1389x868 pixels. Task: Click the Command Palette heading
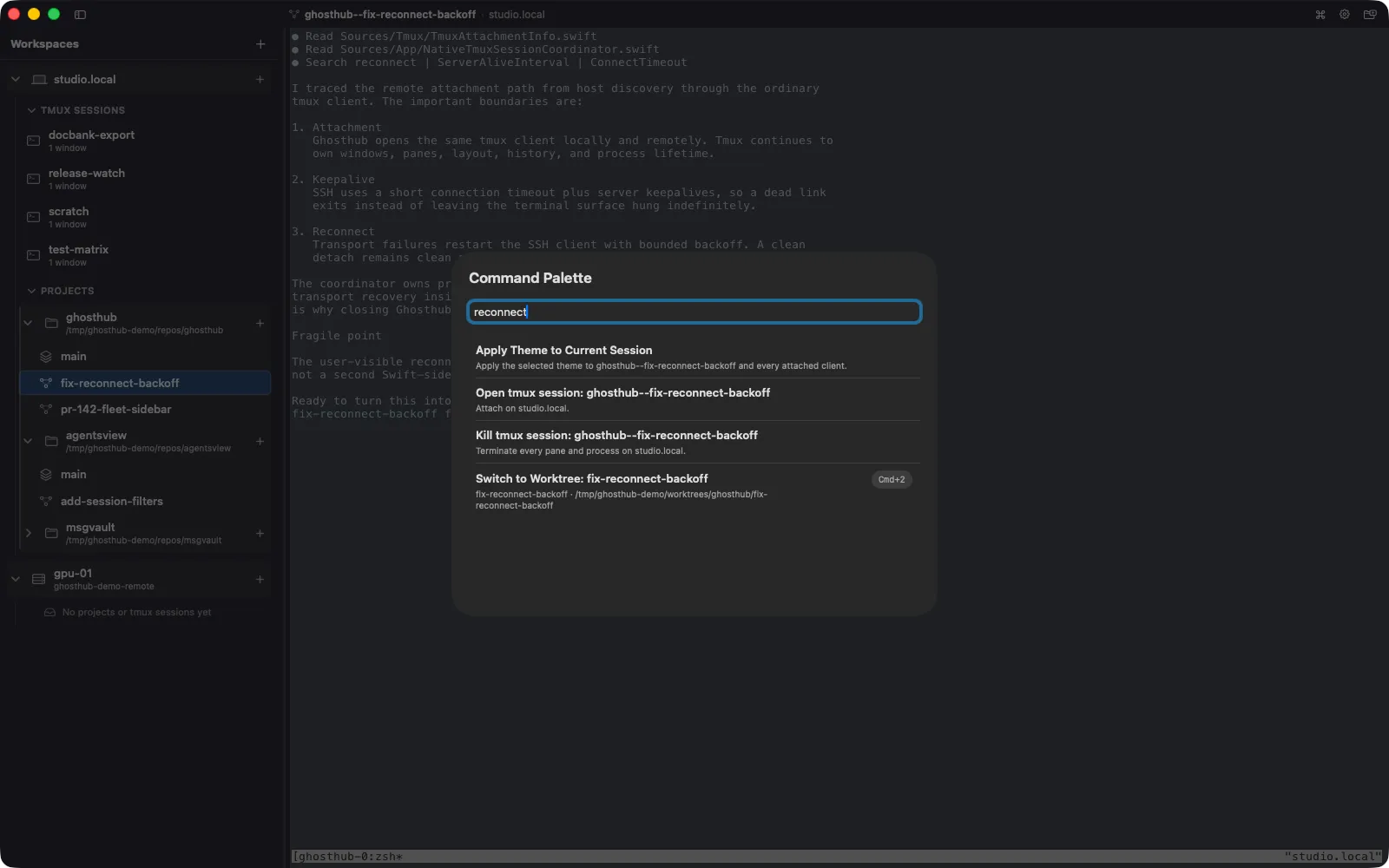(530, 278)
